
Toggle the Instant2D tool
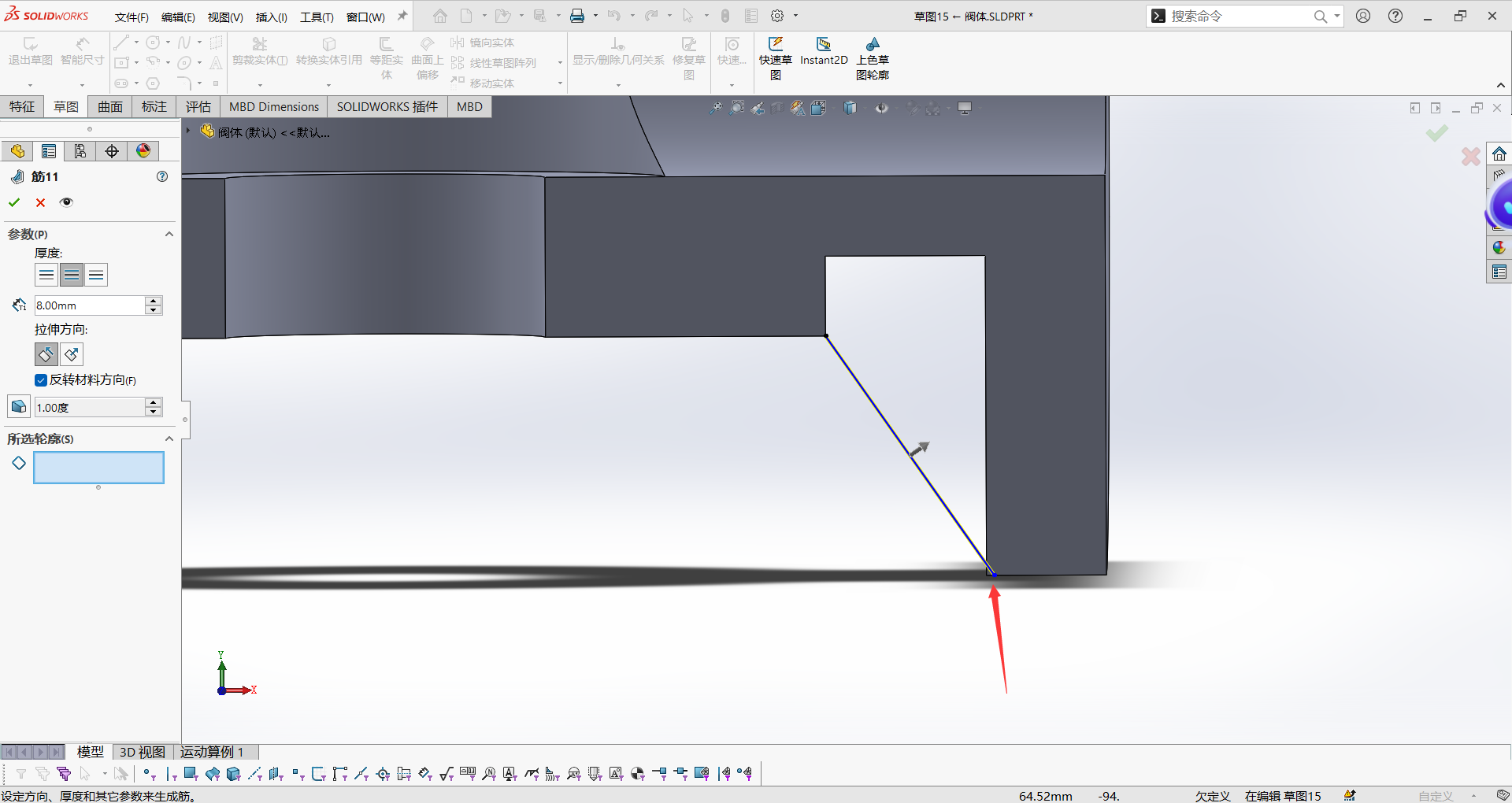(824, 52)
